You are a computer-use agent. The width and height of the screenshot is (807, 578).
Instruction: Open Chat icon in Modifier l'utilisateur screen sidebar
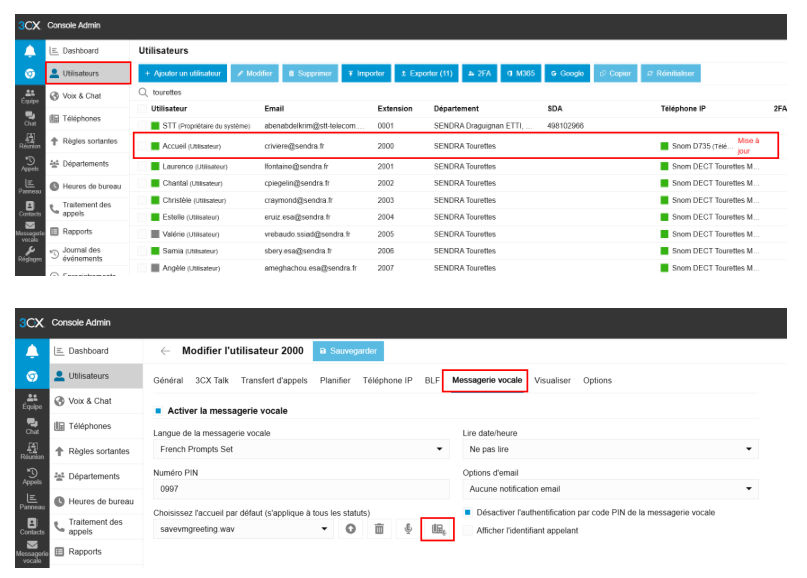(x=32, y=426)
